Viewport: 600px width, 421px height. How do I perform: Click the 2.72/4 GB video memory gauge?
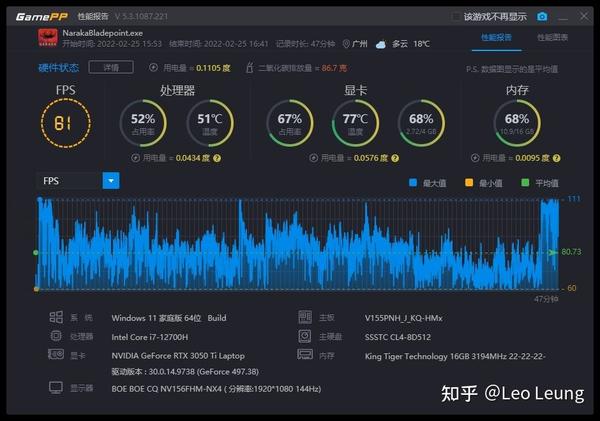point(421,123)
